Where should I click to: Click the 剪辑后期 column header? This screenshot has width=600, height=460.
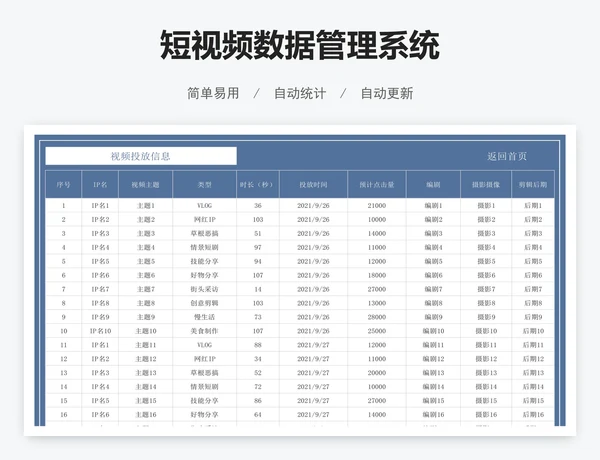(x=533, y=184)
